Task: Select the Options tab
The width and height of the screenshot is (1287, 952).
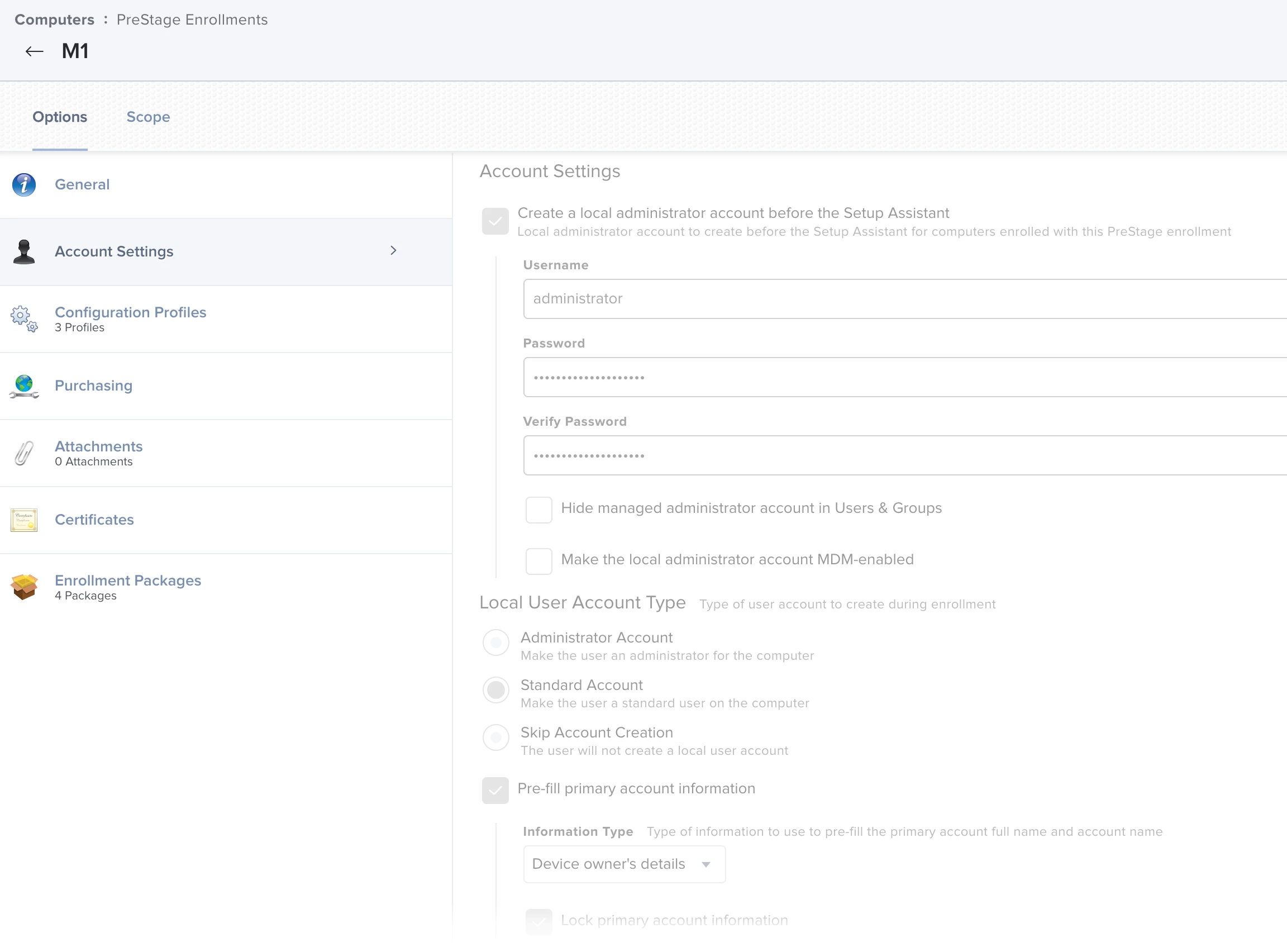Action: [x=60, y=117]
